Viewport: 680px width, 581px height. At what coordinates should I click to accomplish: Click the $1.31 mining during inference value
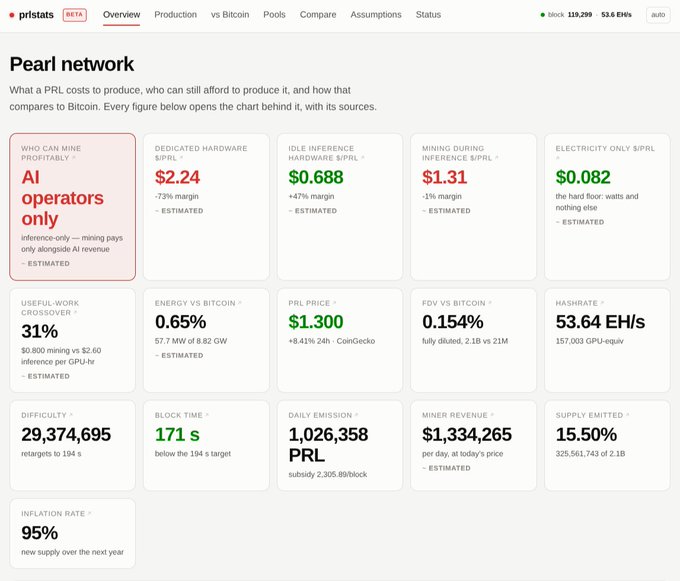point(445,177)
